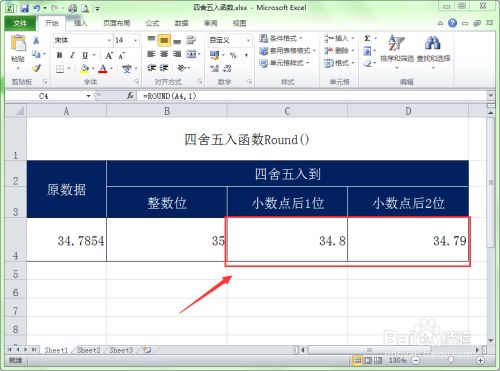The height and width of the screenshot is (371, 500).
Task: Click the zoom in plus button
Action: [x=480, y=360]
